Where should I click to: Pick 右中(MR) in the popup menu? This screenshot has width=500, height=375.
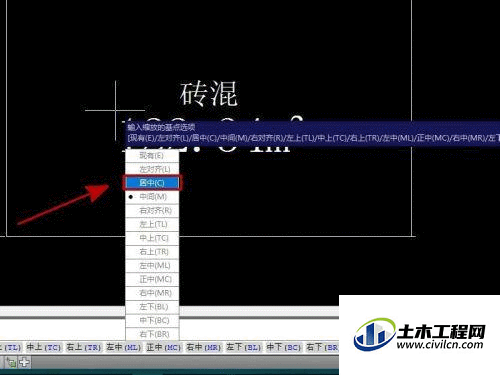[x=152, y=293]
